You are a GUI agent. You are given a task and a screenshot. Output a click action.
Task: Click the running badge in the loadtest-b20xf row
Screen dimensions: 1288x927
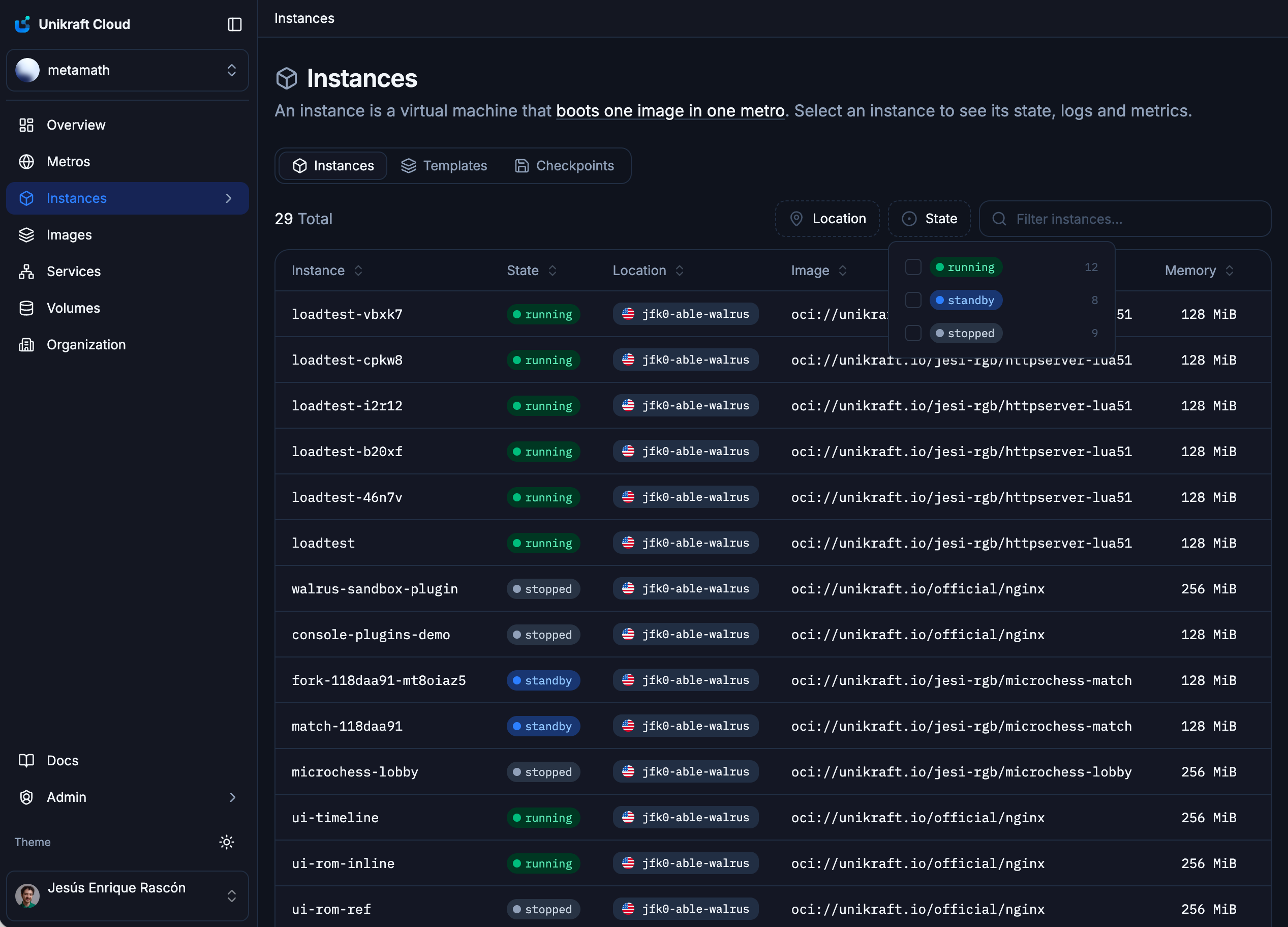[543, 452]
